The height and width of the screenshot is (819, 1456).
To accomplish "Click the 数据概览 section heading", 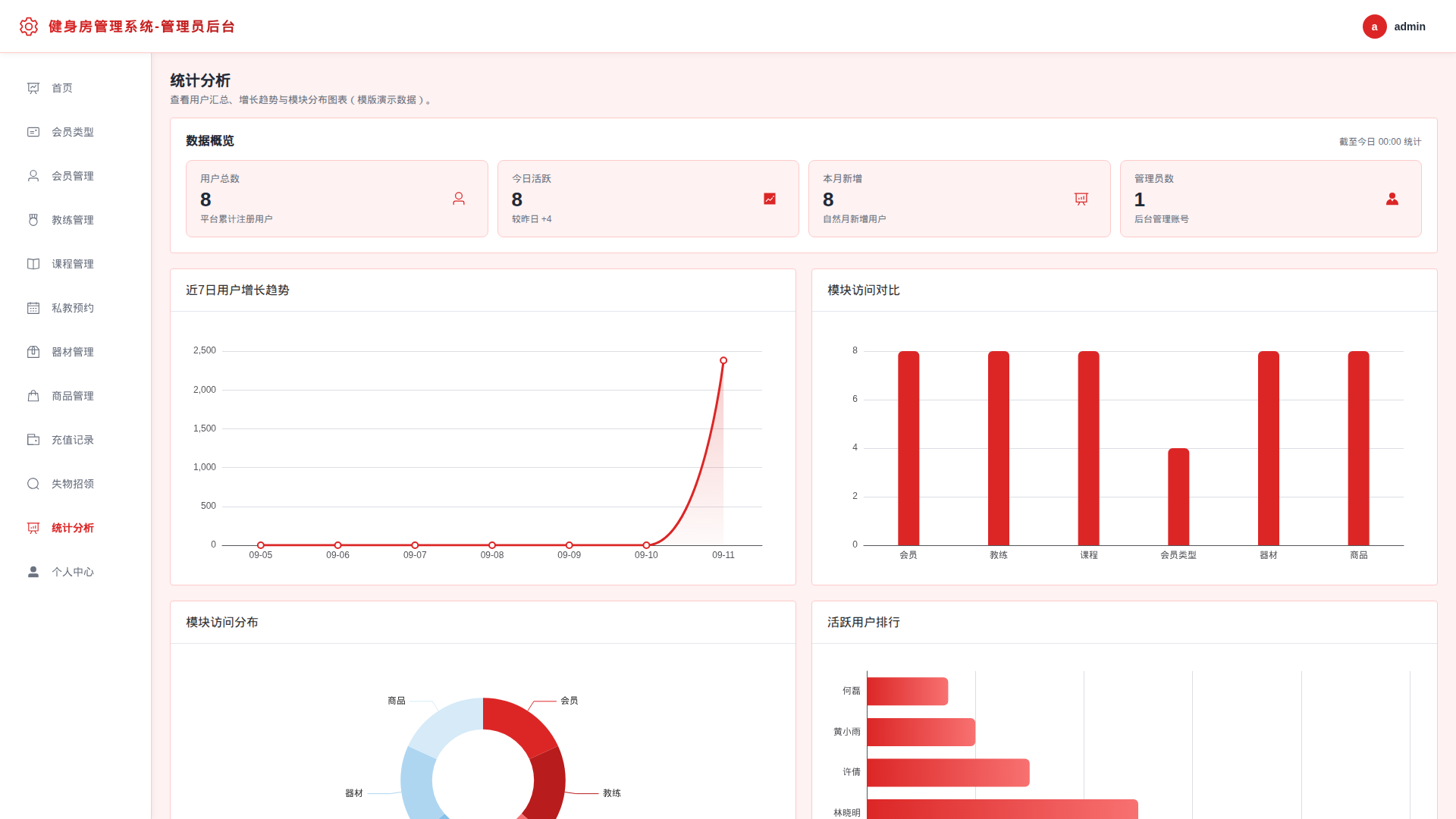I will click(210, 141).
